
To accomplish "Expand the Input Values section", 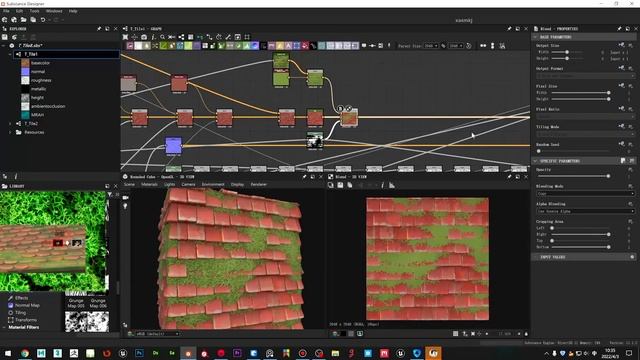I will (x=535, y=257).
